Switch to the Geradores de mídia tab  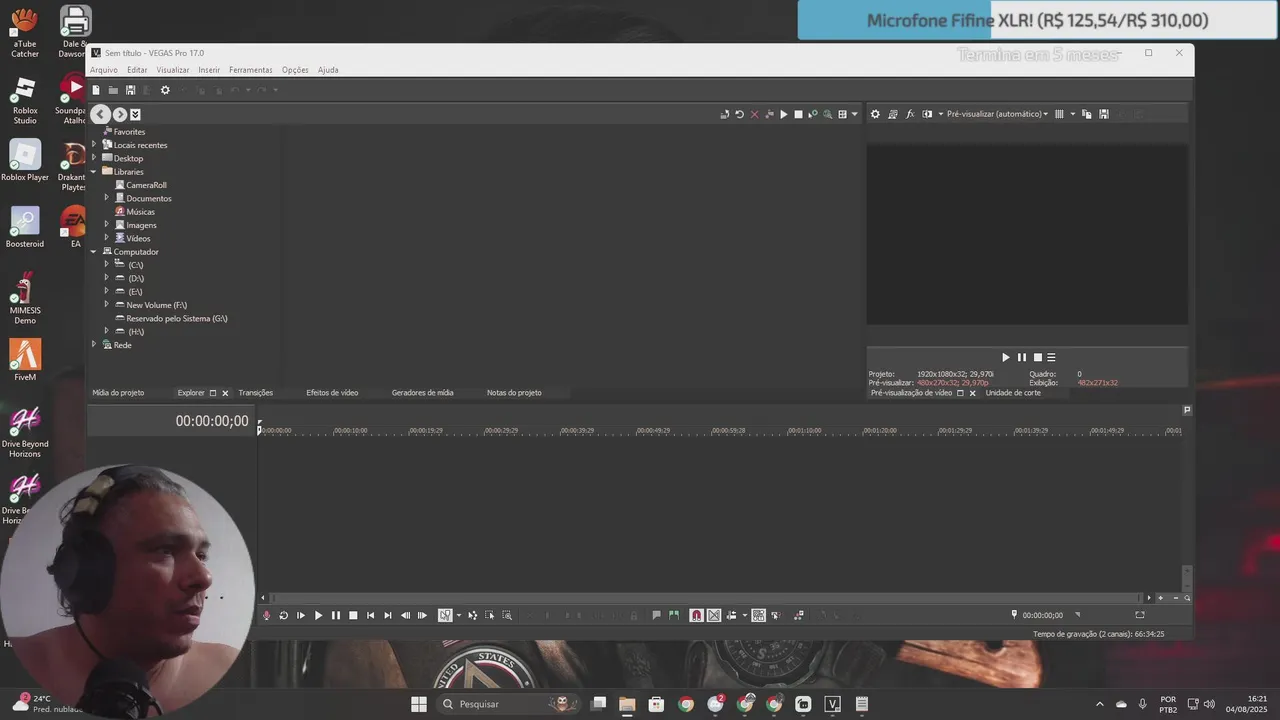(x=422, y=393)
